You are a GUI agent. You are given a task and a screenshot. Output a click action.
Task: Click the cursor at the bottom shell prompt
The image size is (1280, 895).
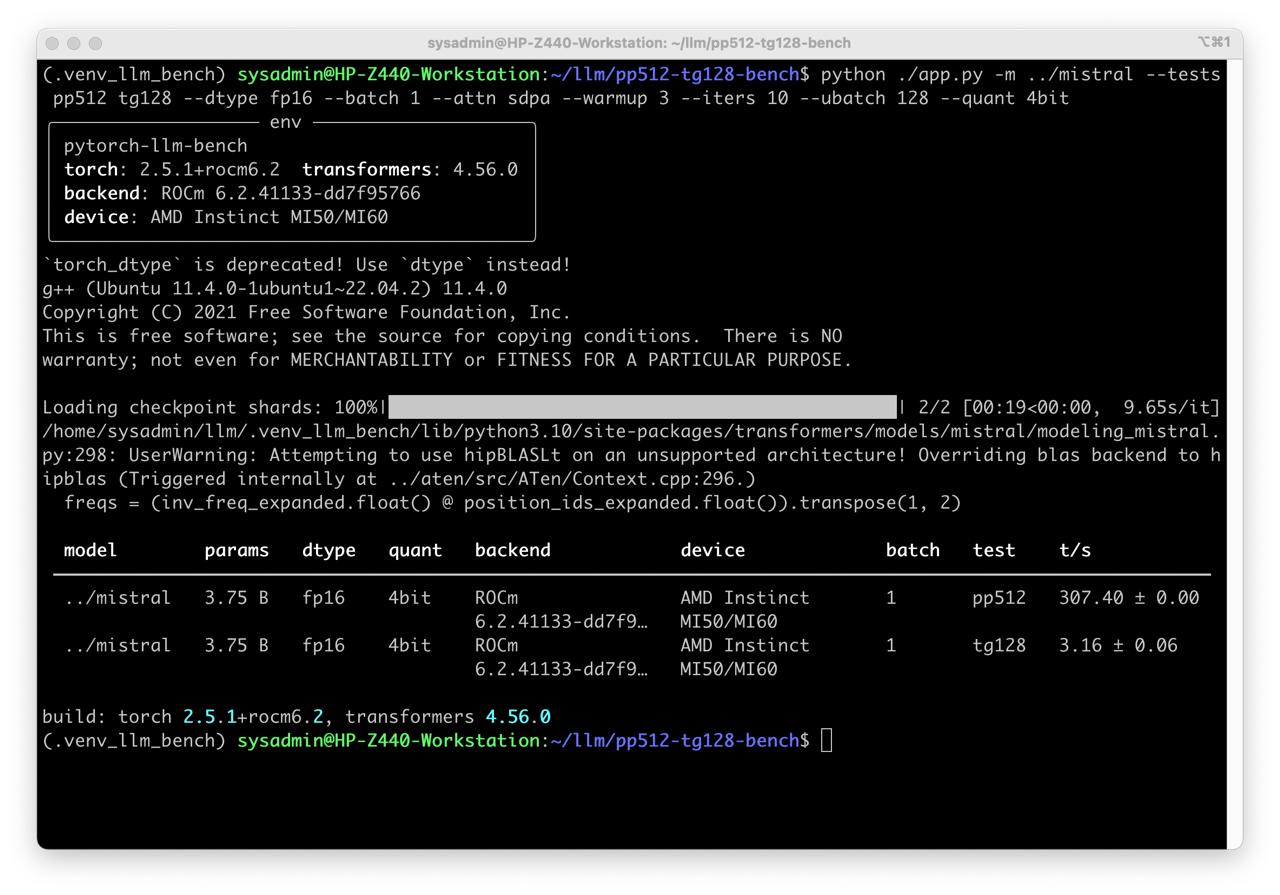point(826,740)
